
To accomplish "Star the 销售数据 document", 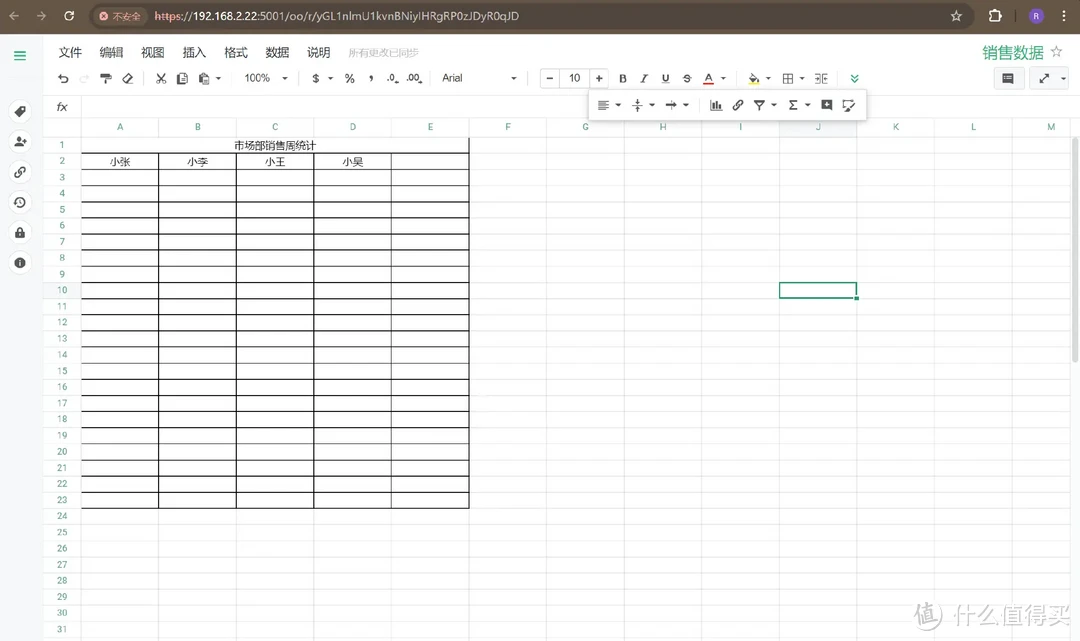I will coord(1057,52).
